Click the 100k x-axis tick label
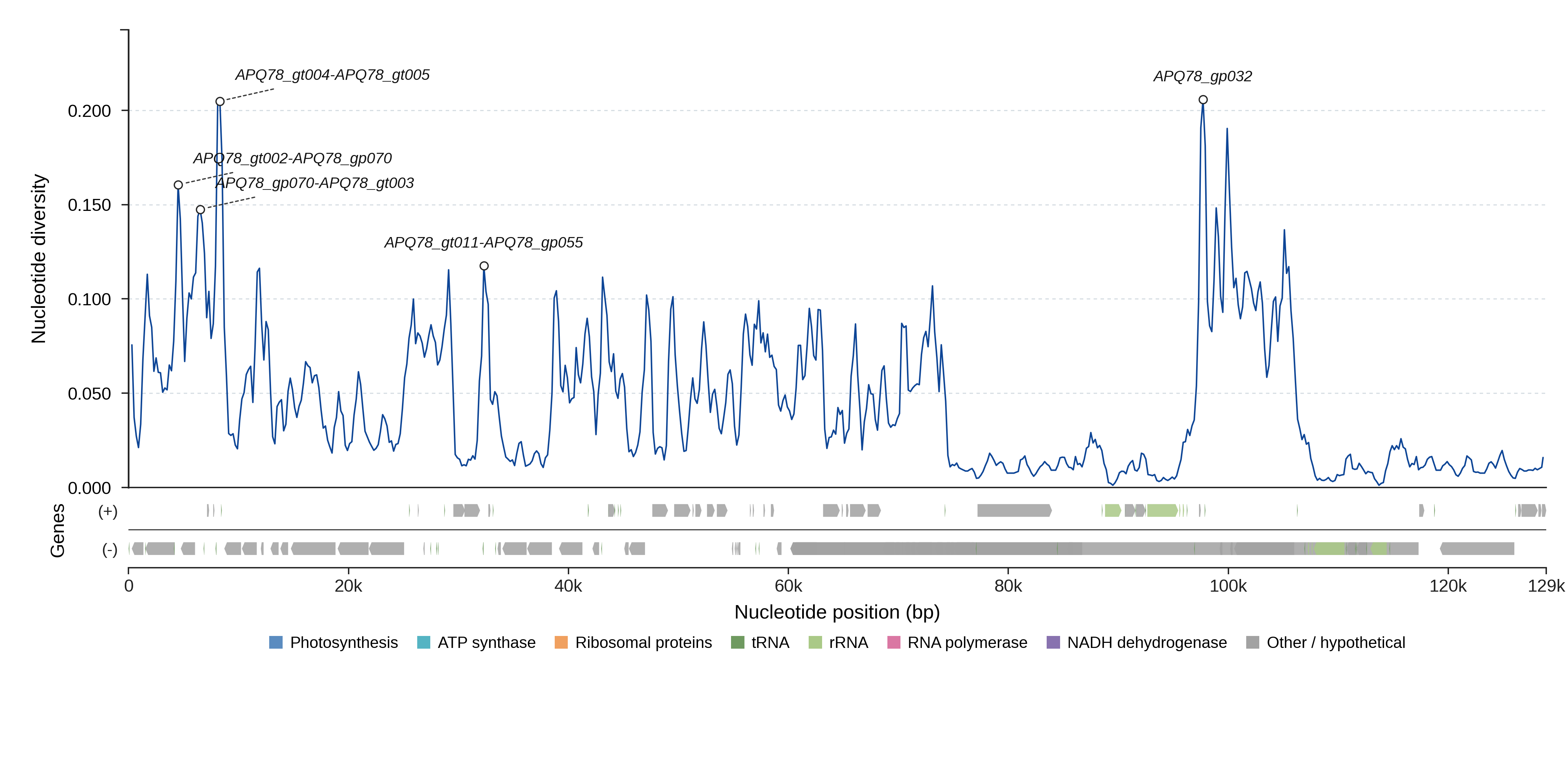 pyautogui.click(x=1228, y=586)
